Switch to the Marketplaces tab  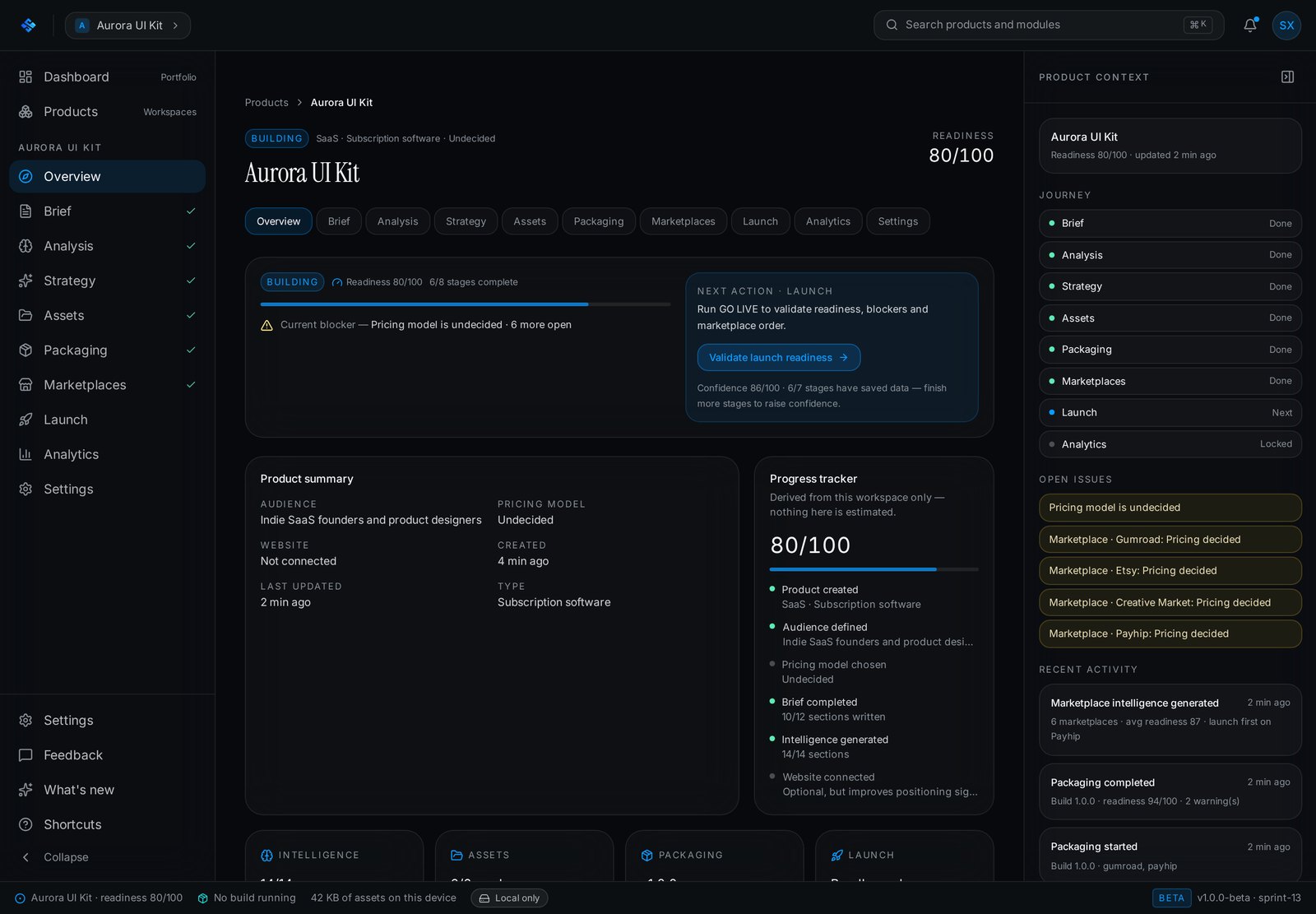pos(683,221)
